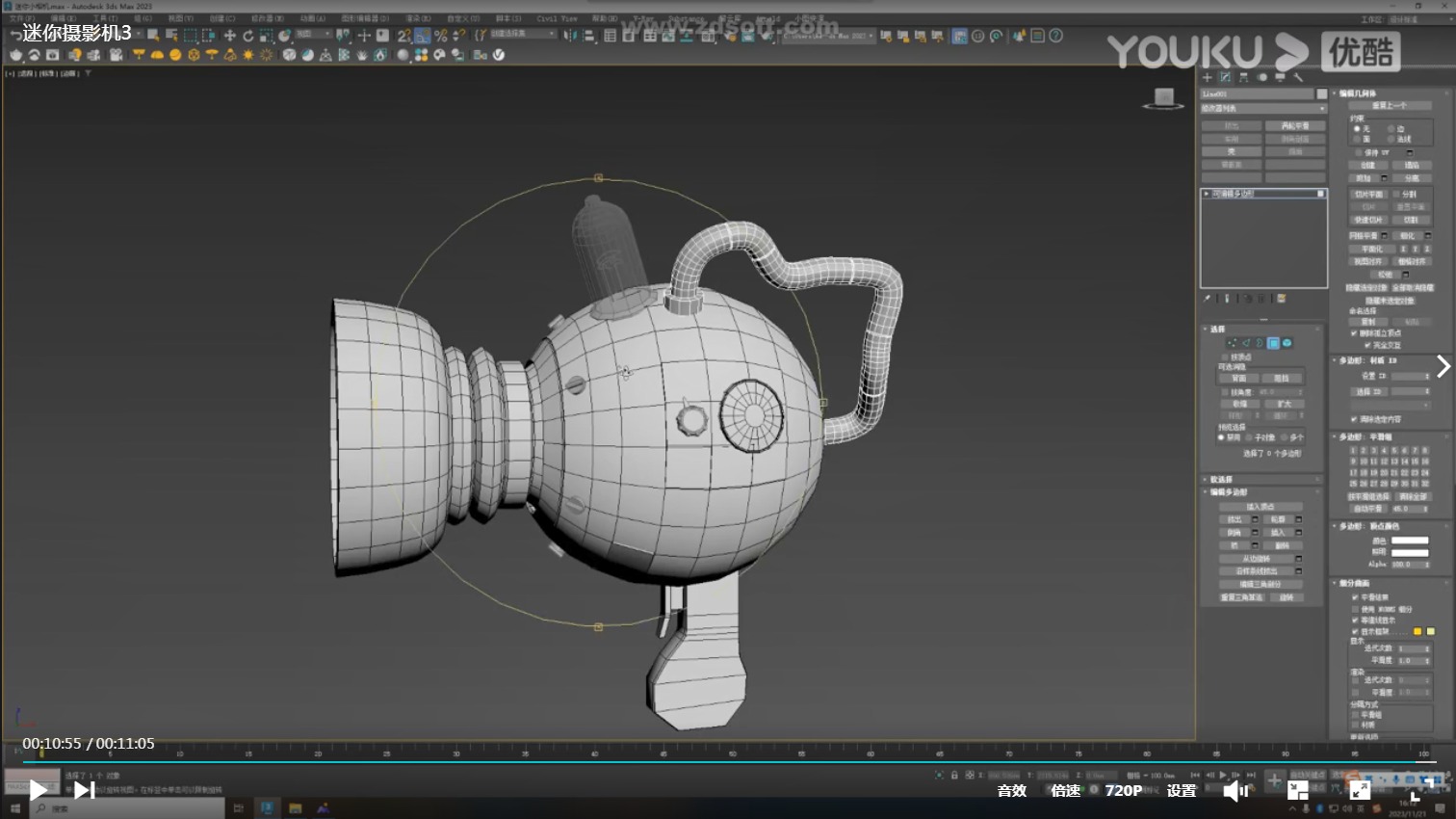Toggle the Angle Snap icon

tap(423, 36)
